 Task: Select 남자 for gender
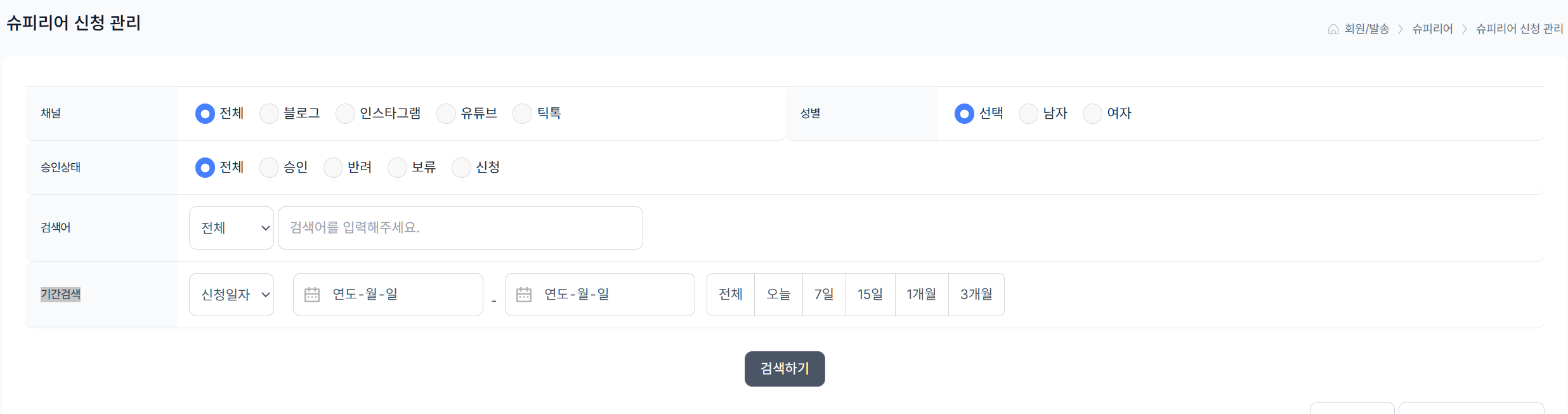coord(1028,113)
